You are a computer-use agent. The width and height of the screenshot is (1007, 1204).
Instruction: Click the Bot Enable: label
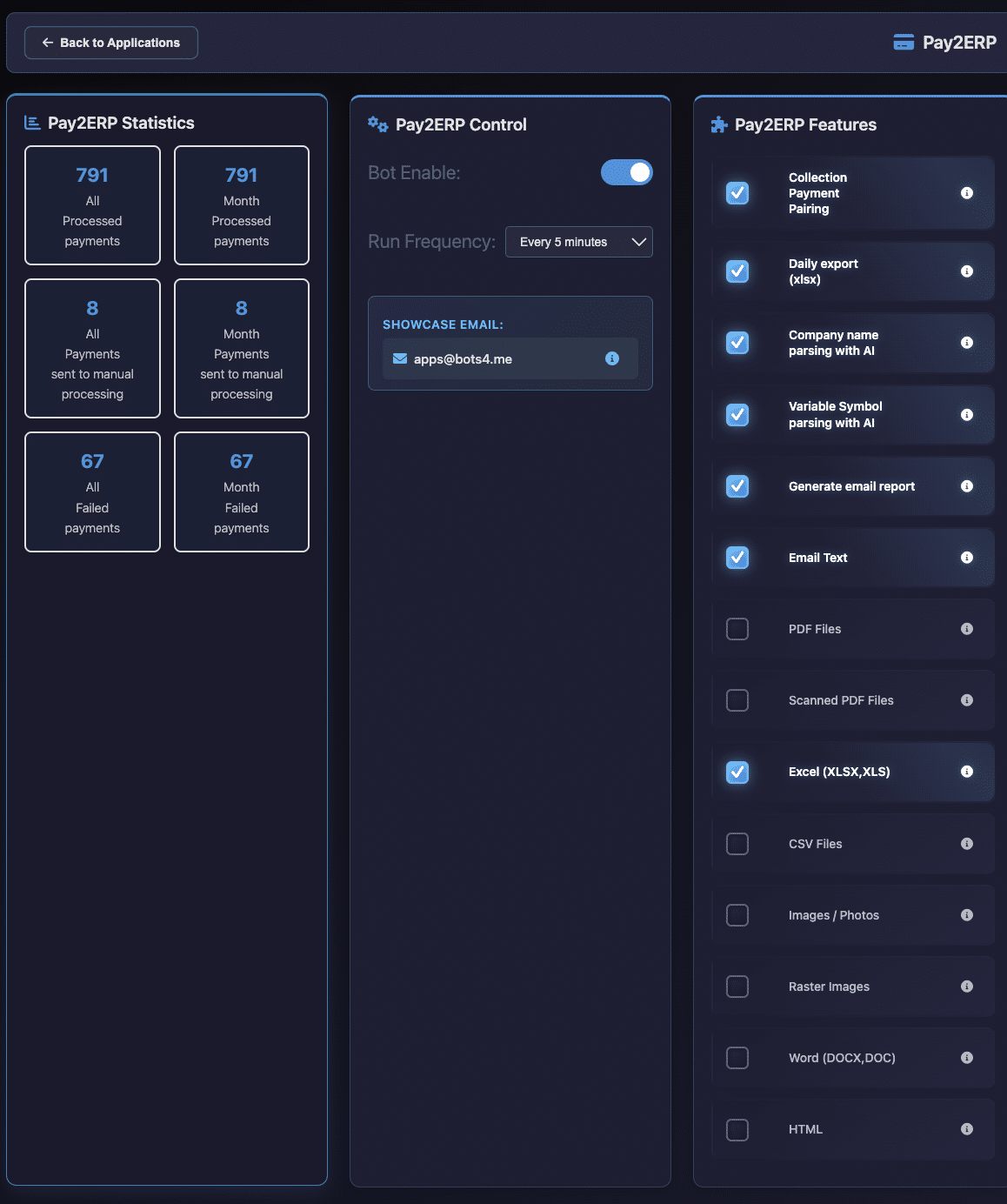[414, 172]
